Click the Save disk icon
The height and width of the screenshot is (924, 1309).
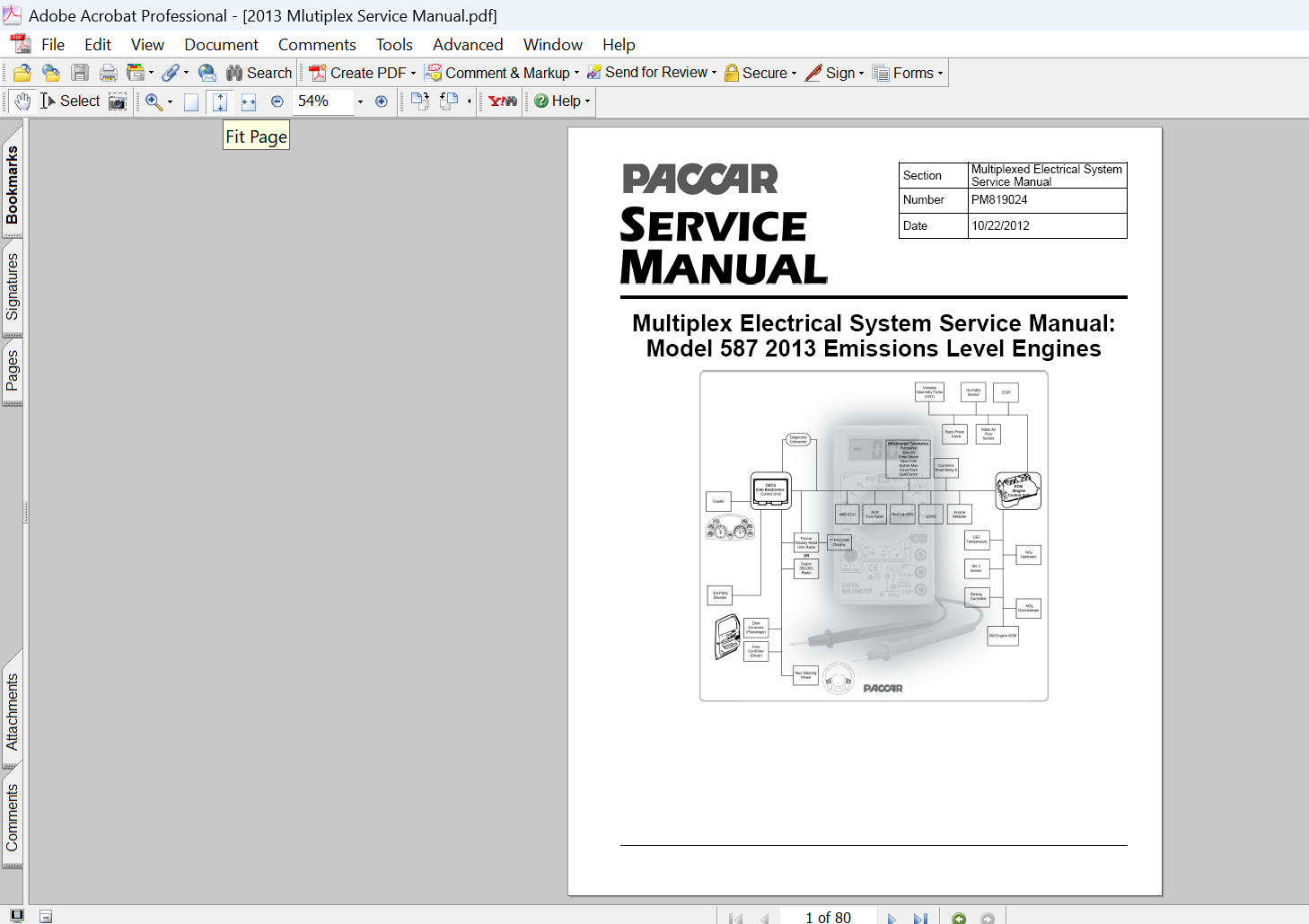(80, 73)
